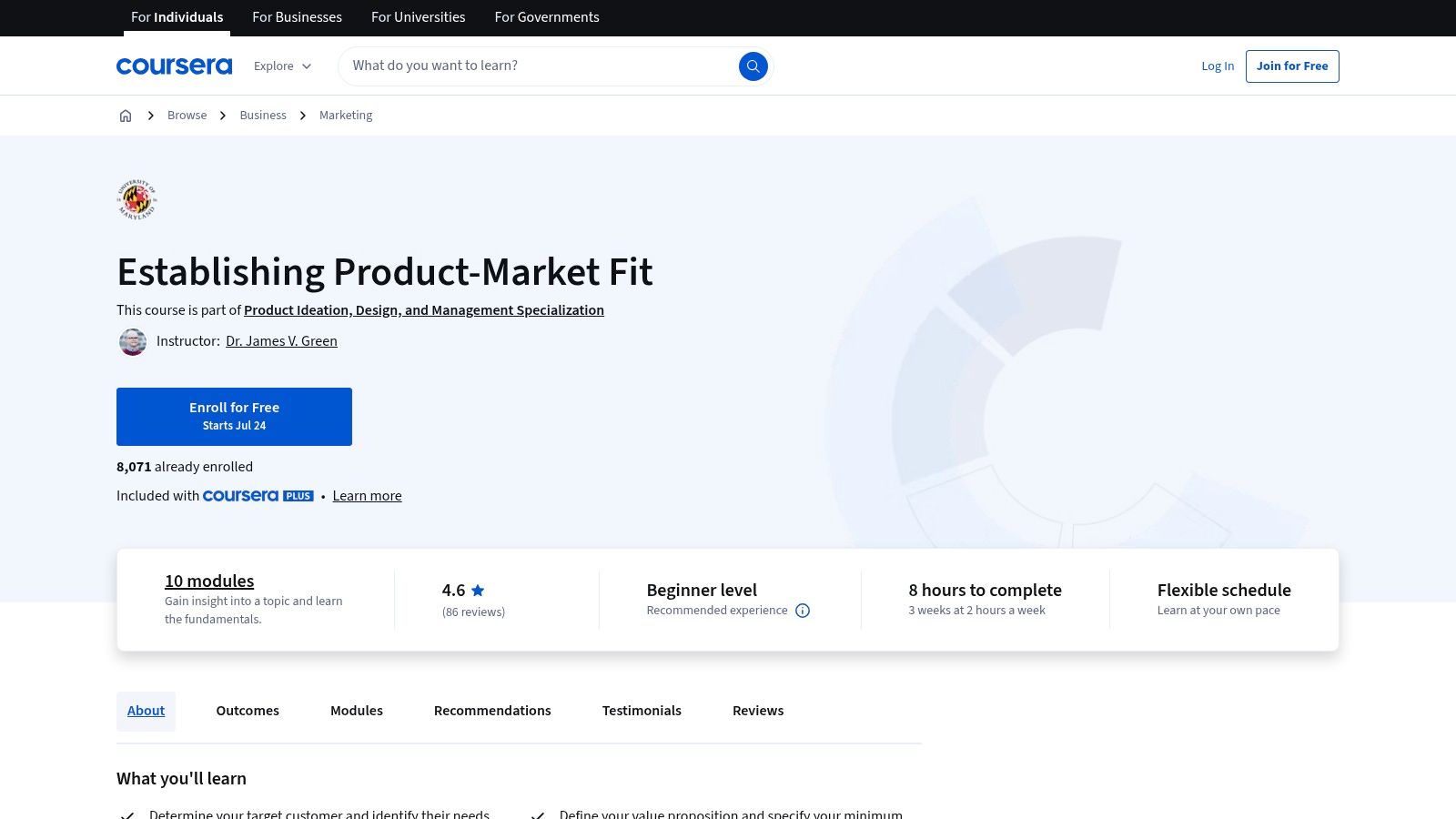This screenshot has width=1456, height=819.
Task: Select the Recommendations tab
Action: [492, 711]
